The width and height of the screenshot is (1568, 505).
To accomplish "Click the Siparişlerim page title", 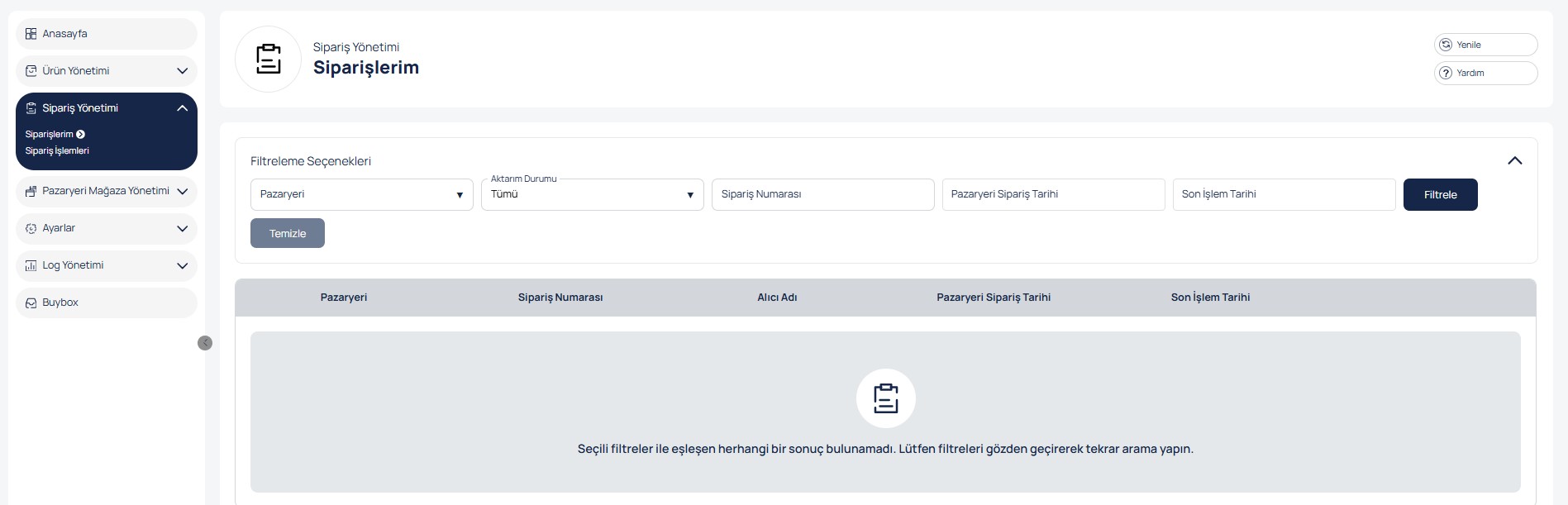I will [366, 68].
